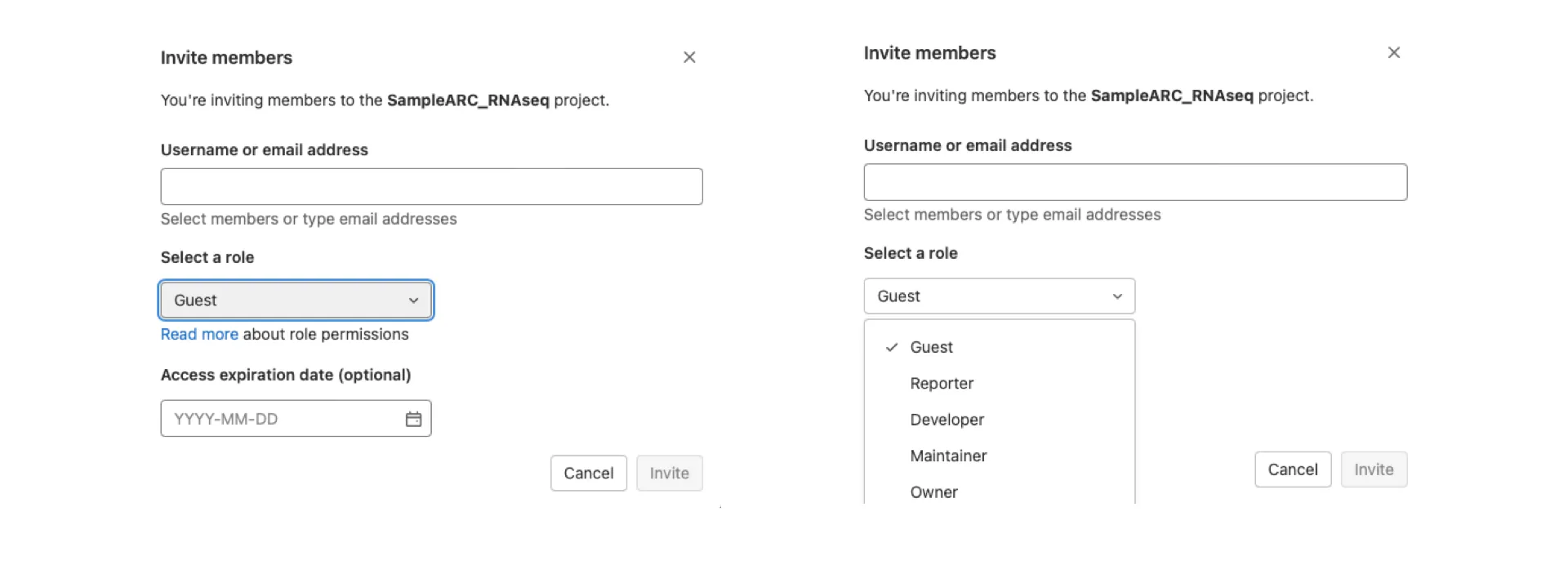Click the username field in right dialog

pos(1135,182)
